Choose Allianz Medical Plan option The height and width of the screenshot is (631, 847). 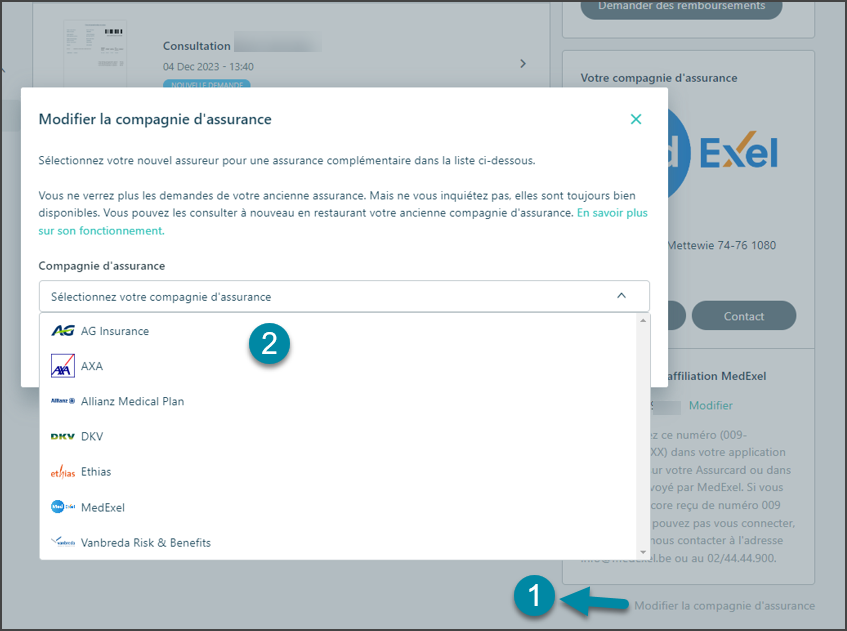pos(338,401)
